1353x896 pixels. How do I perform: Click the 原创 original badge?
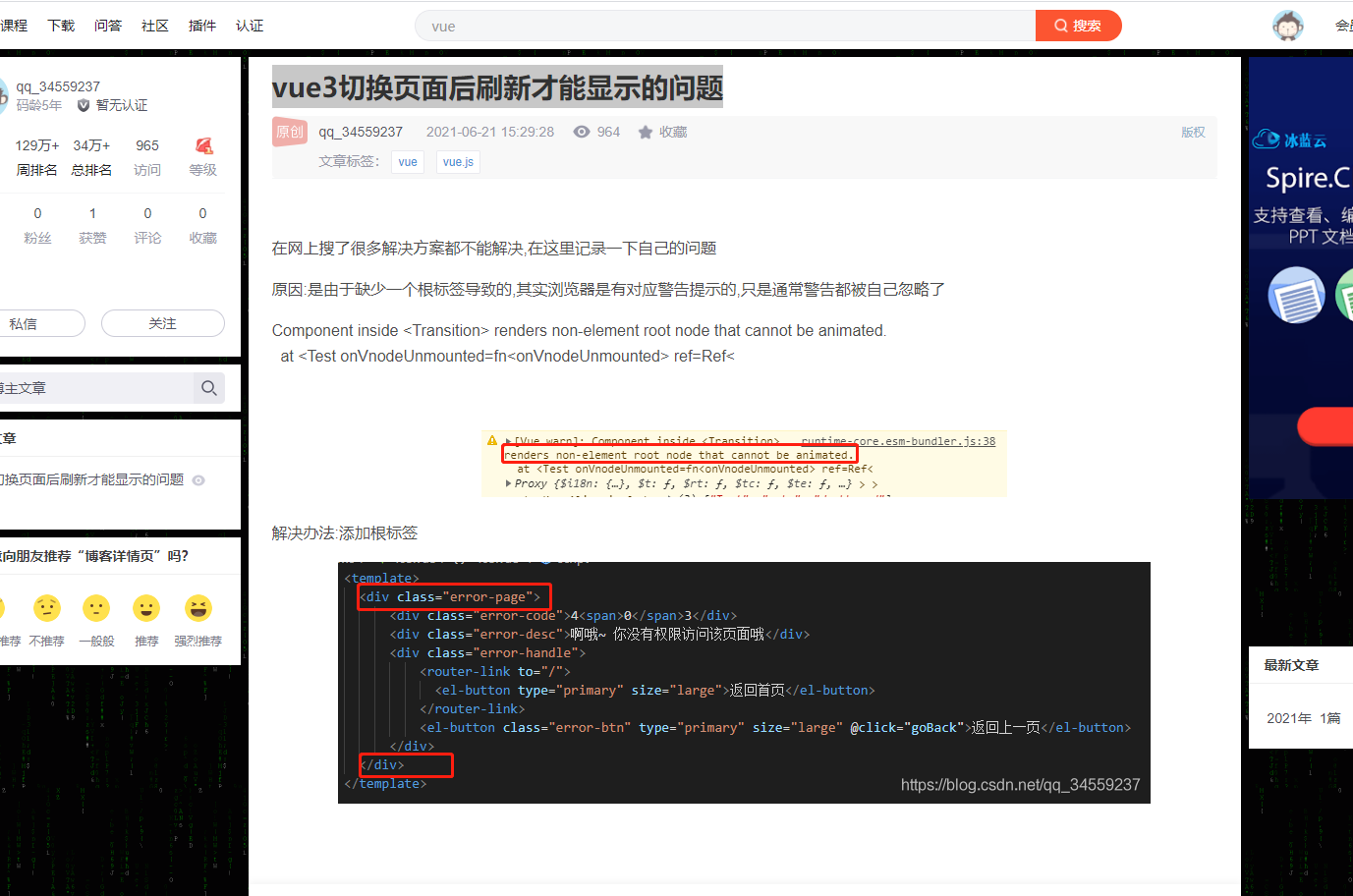290,132
